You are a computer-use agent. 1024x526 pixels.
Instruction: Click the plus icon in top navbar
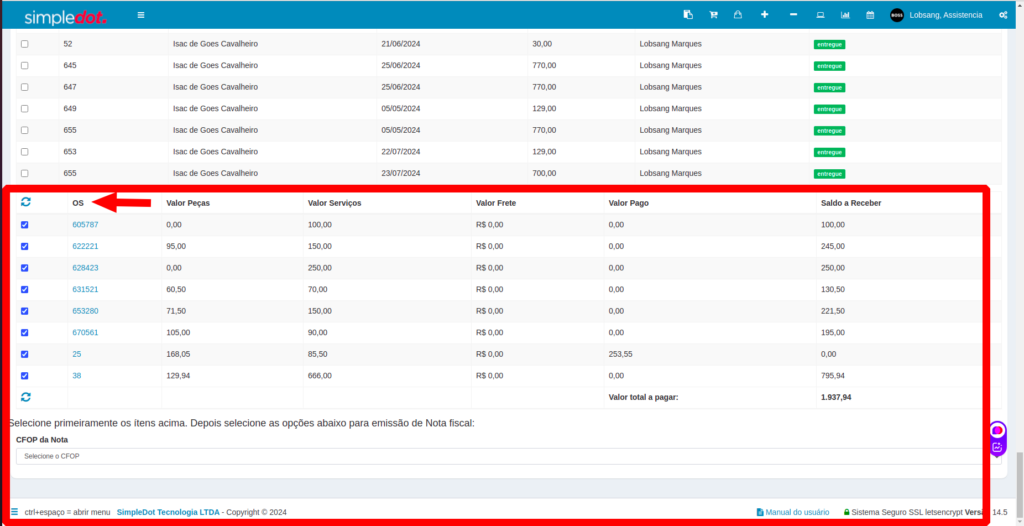[765, 15]
